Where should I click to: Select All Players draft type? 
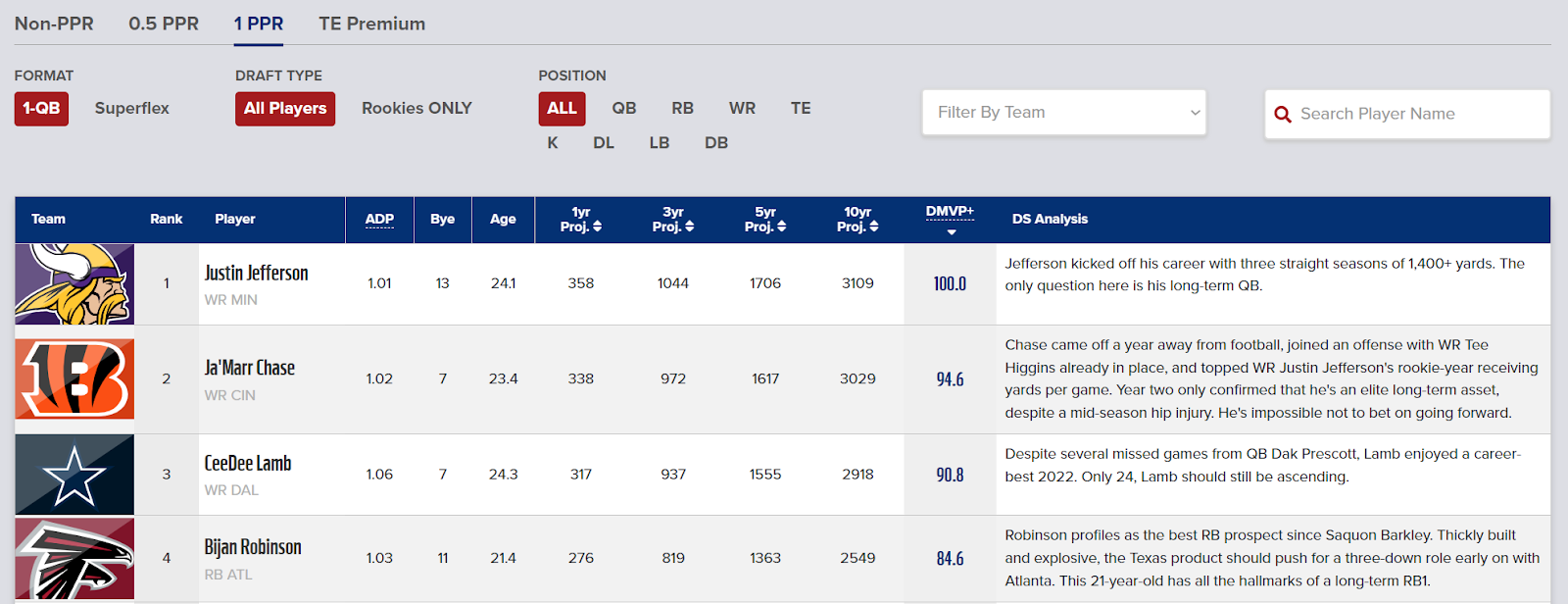click(285, 109)
